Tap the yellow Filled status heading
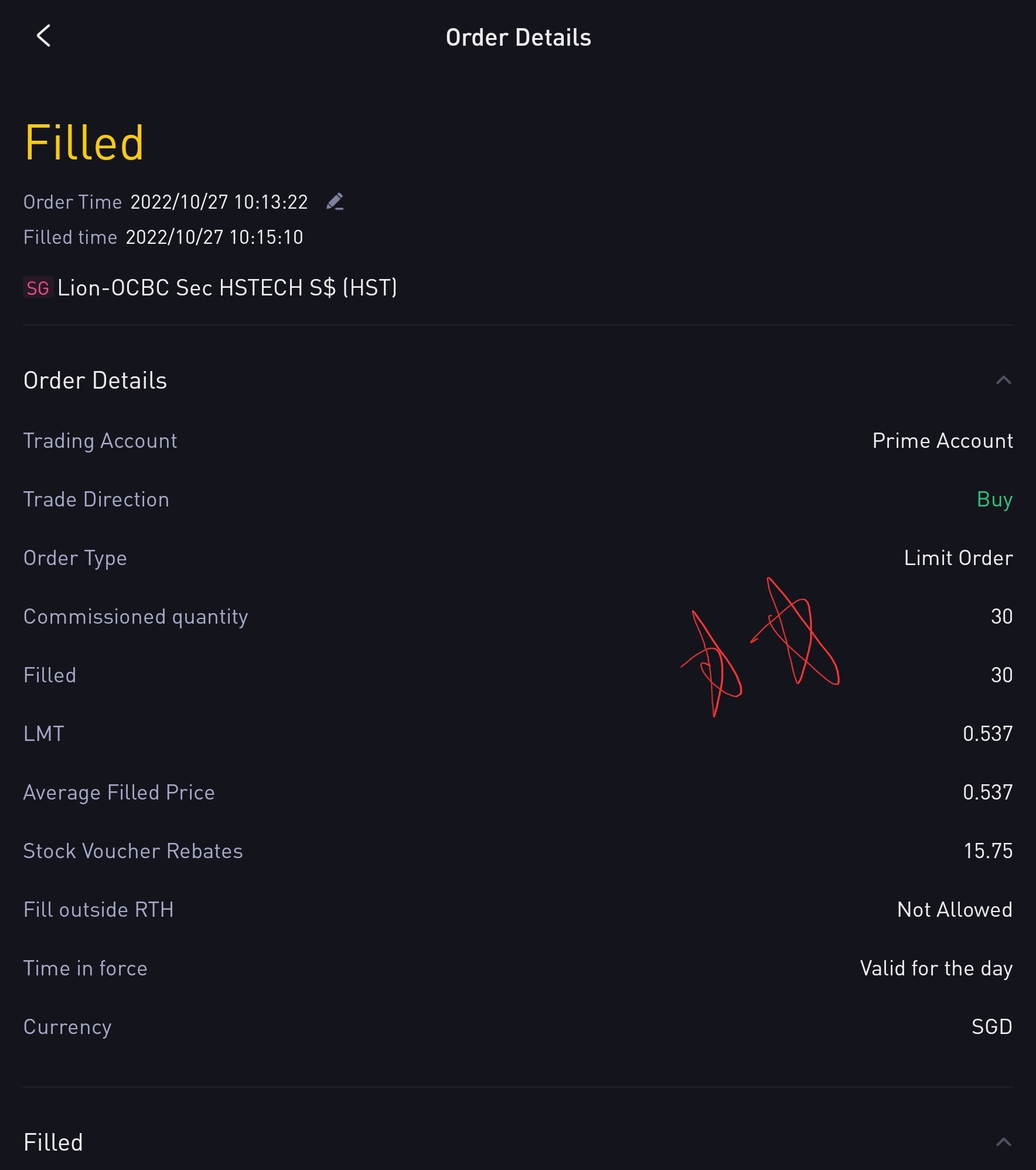1036x1170 pixels. pos(84,143)
